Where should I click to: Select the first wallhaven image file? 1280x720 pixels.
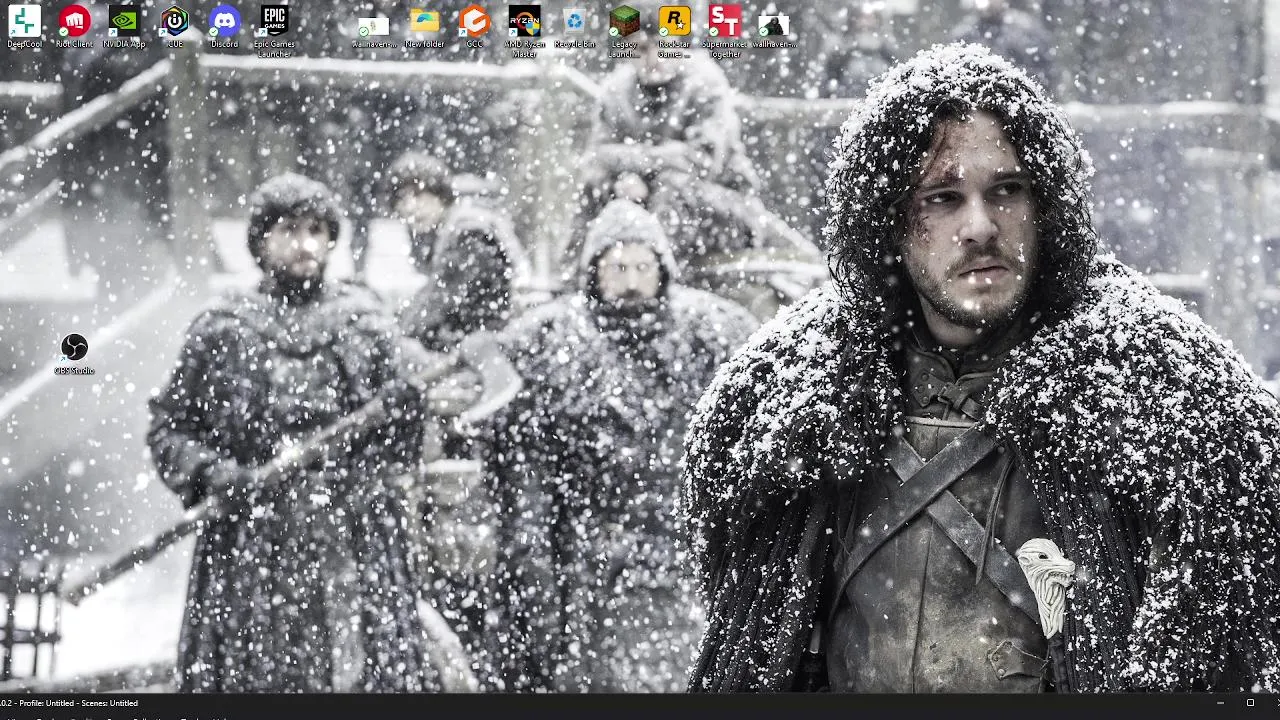point(374,30)
